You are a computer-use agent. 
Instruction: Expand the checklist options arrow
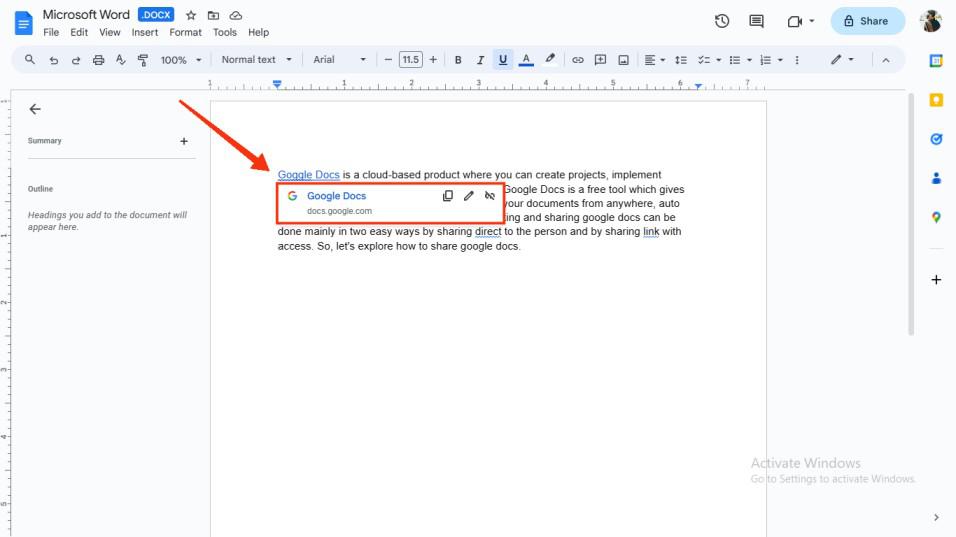point(719,60)
